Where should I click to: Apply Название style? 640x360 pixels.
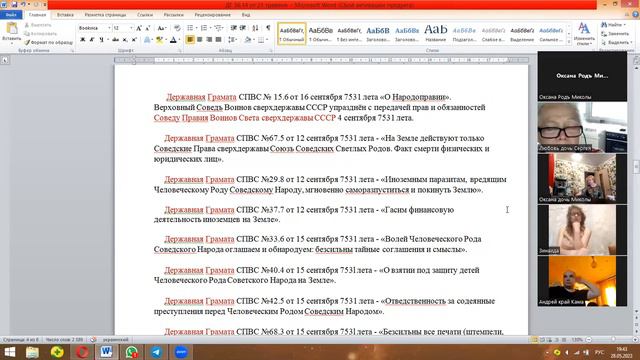(x=436, y=33)
